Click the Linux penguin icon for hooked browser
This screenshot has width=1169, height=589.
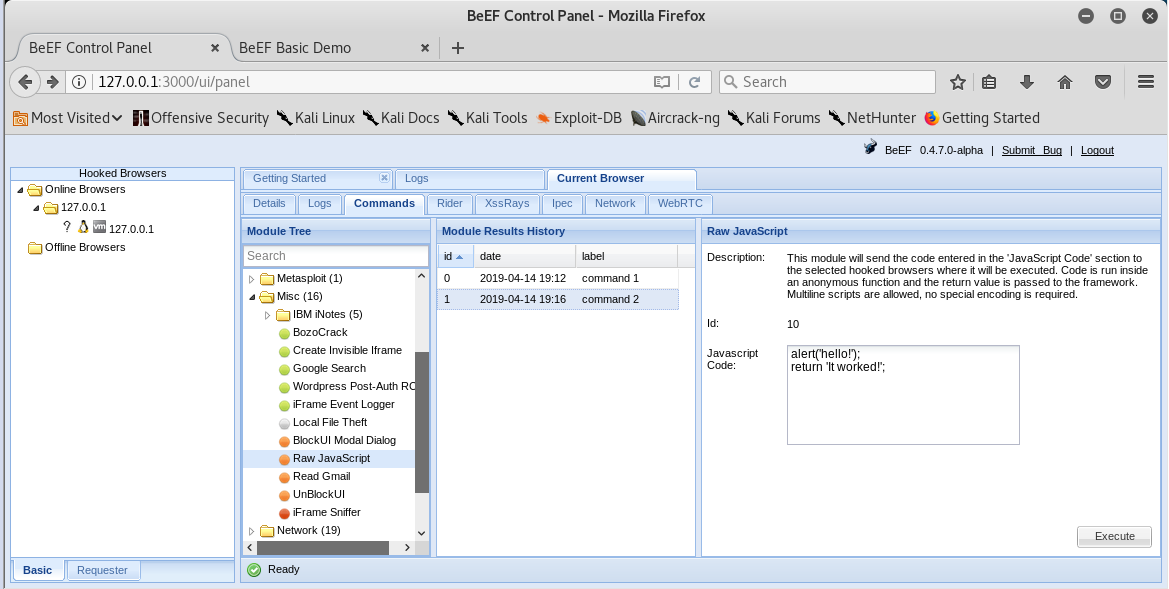pos(84,227)
